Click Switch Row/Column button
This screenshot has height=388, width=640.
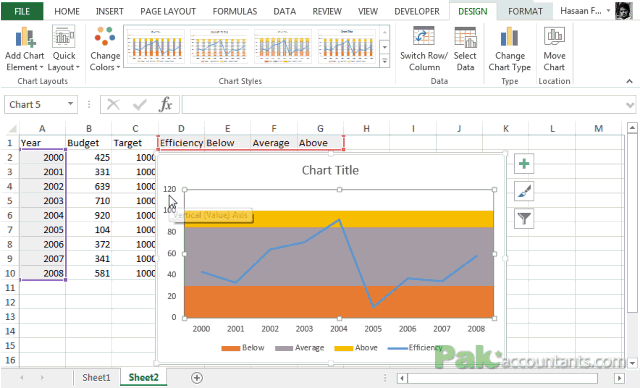[424, 49]
